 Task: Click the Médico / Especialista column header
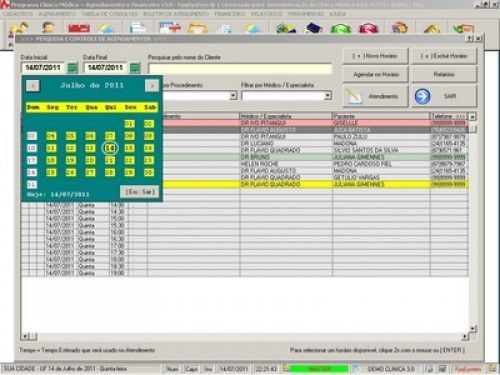click(286, 116)
